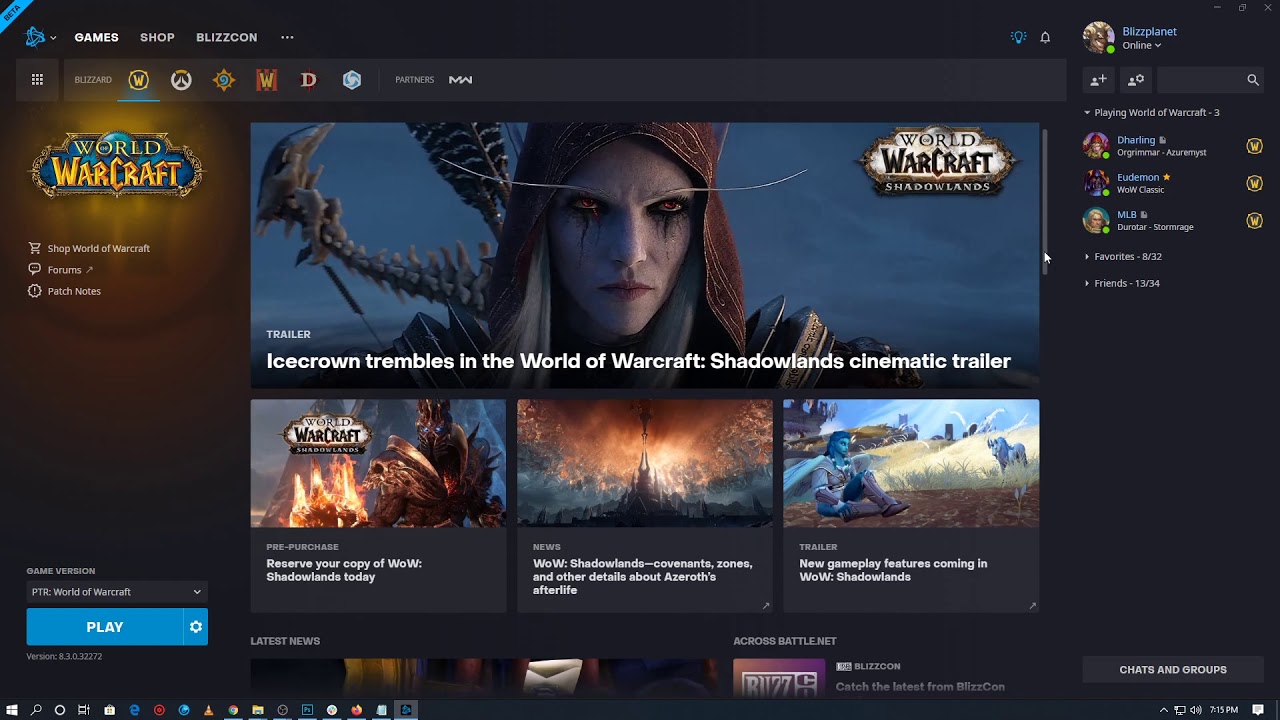Open the Shadowlands cinematic trailer banner
This screenshot has height=720, width=1280.
coord(645,255)
